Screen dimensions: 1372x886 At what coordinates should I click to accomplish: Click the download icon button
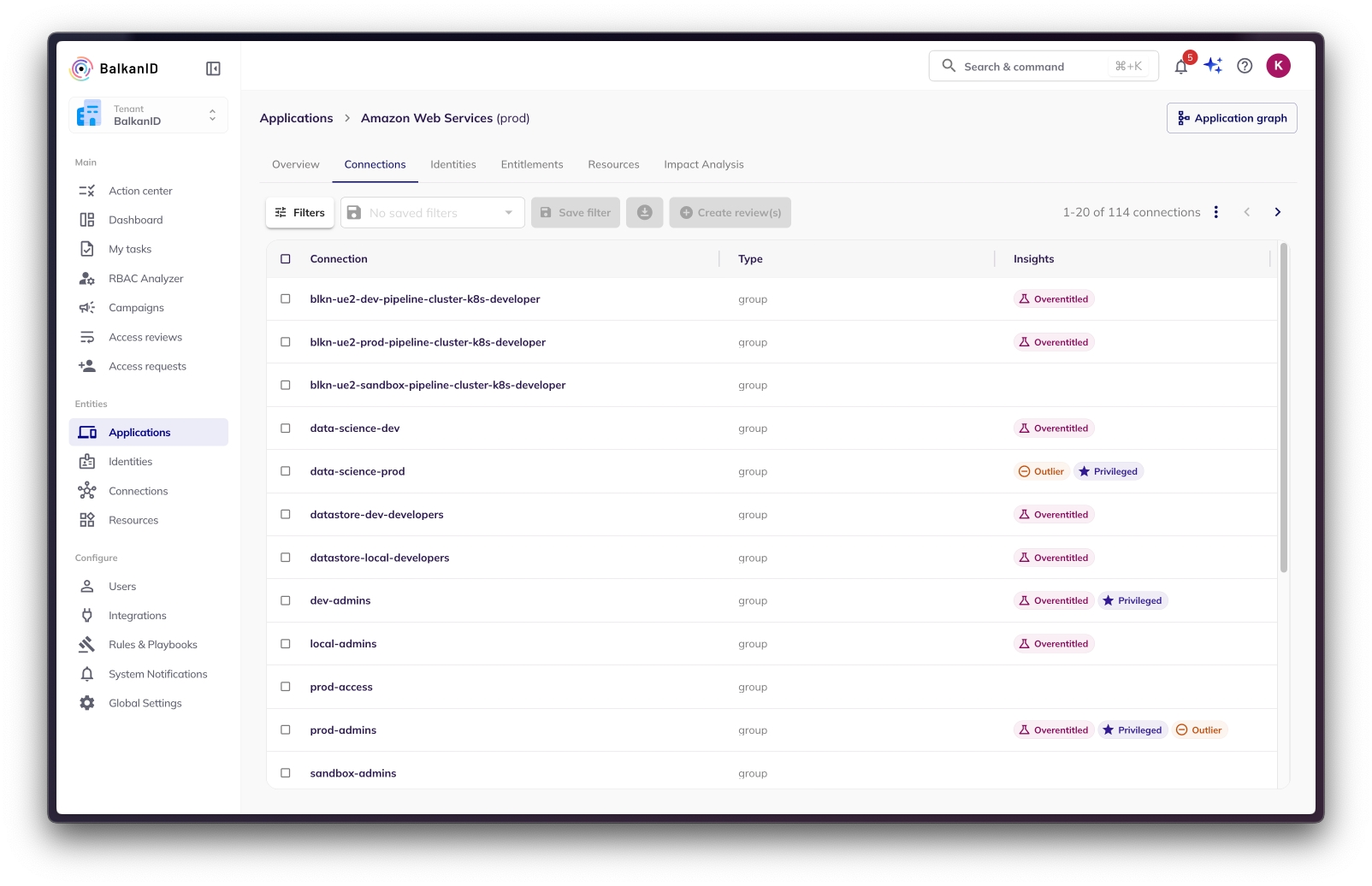pos(645,213)
